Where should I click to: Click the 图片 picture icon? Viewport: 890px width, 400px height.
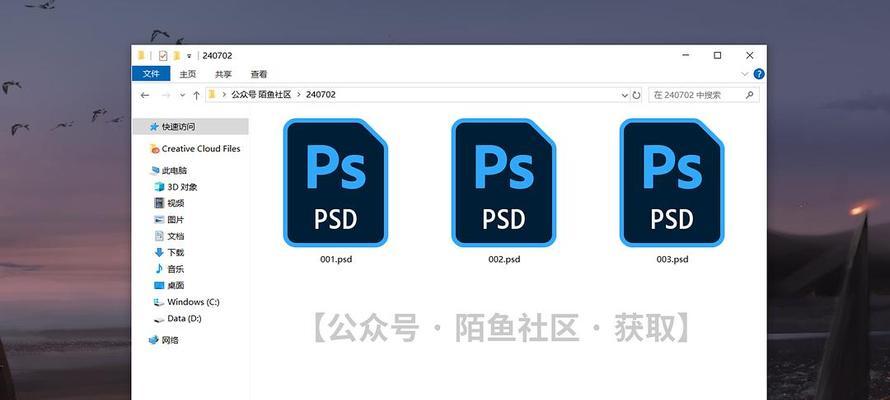click(159, 220)
